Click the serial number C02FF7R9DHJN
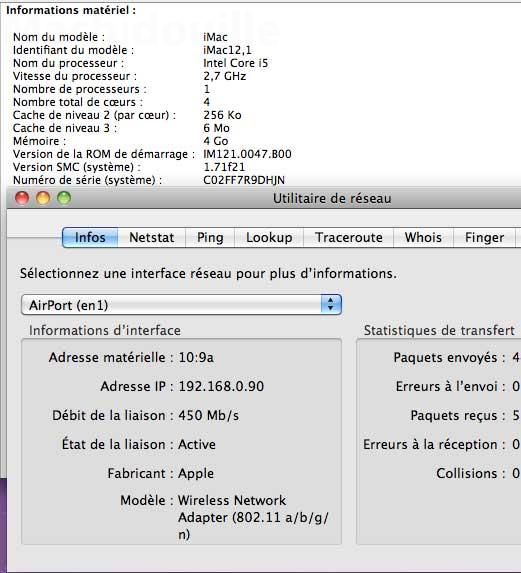 coord(244,180)
